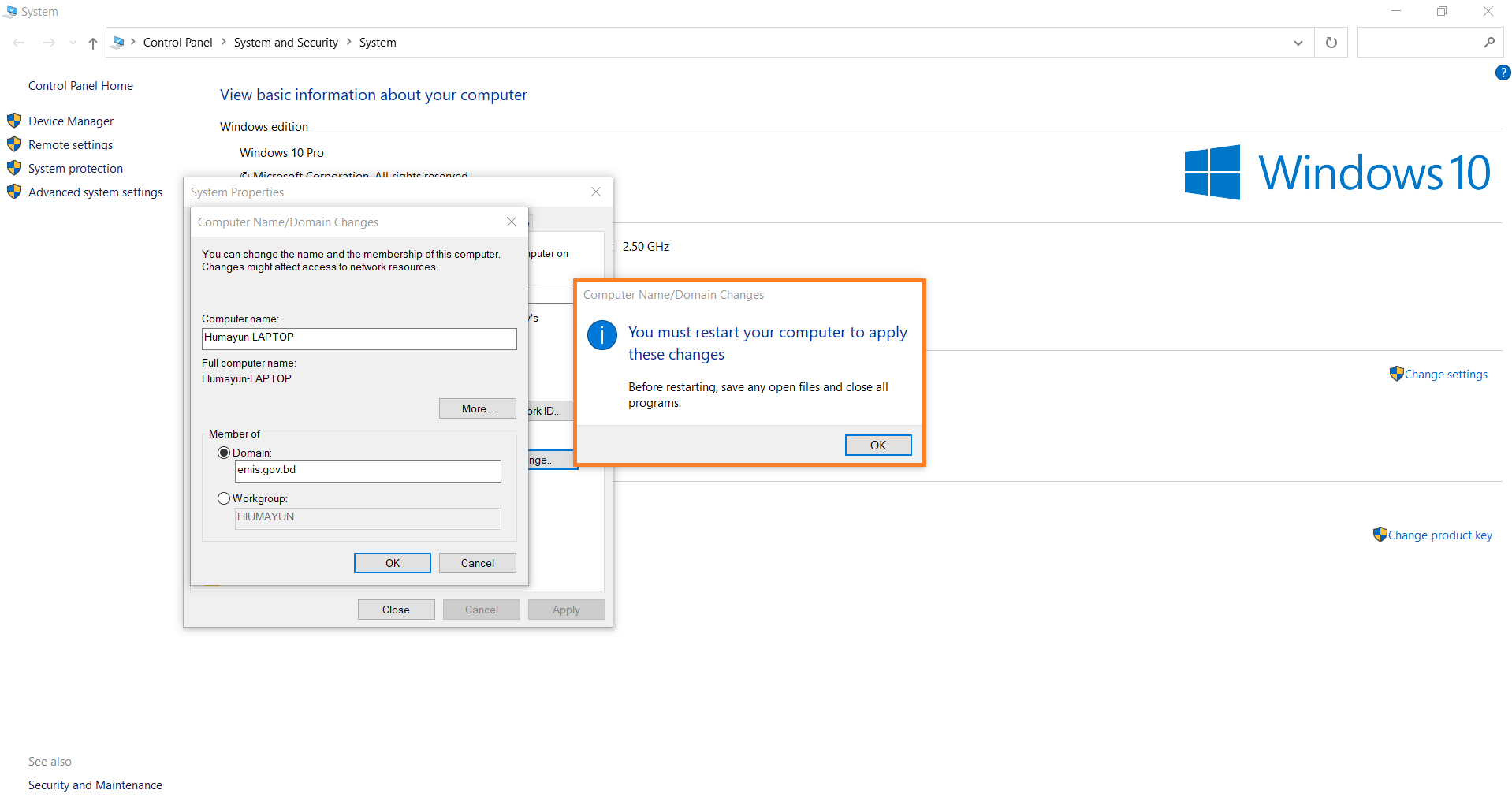Select the Domain radio button
1512x809 pixels.
coord(224,453)
